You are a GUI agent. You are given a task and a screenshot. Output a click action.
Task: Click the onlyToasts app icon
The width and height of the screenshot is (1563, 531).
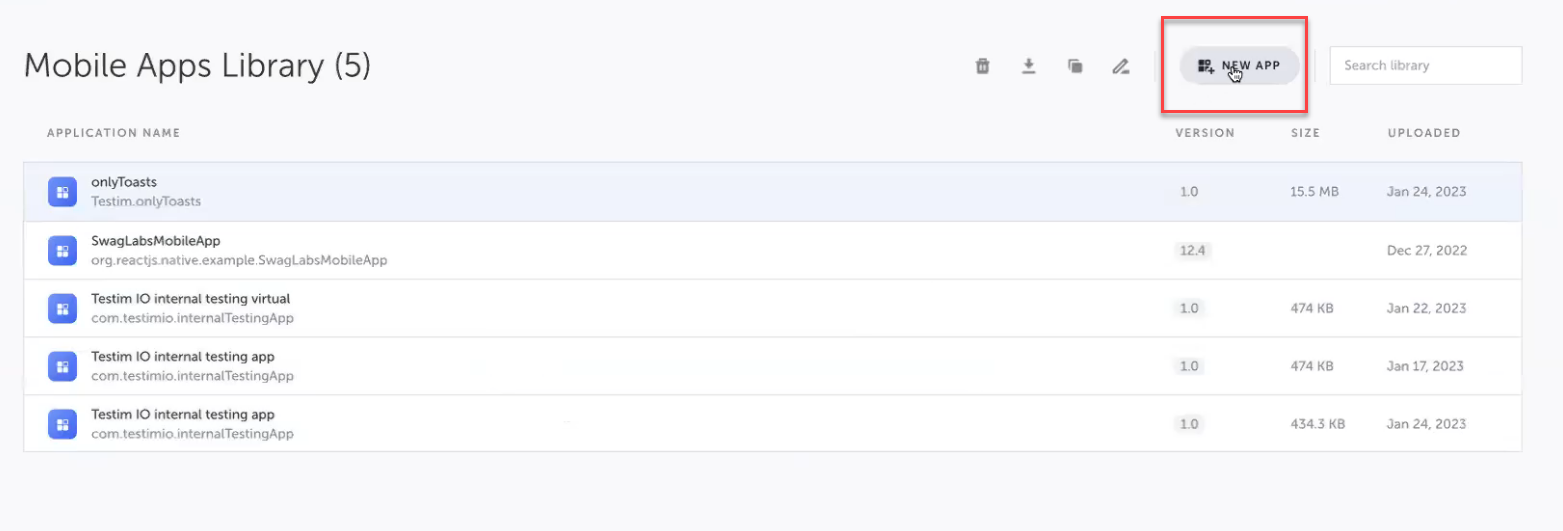(62, 192)
